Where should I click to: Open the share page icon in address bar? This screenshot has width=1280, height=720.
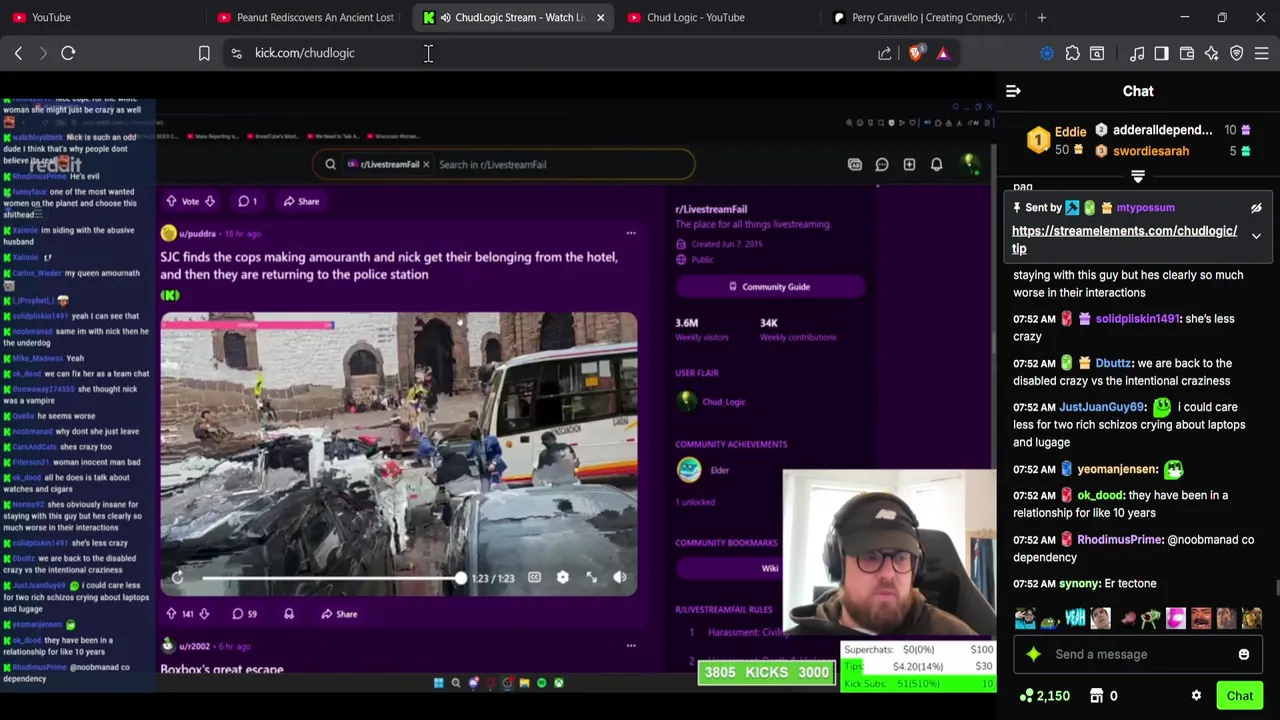click(885, 53)
